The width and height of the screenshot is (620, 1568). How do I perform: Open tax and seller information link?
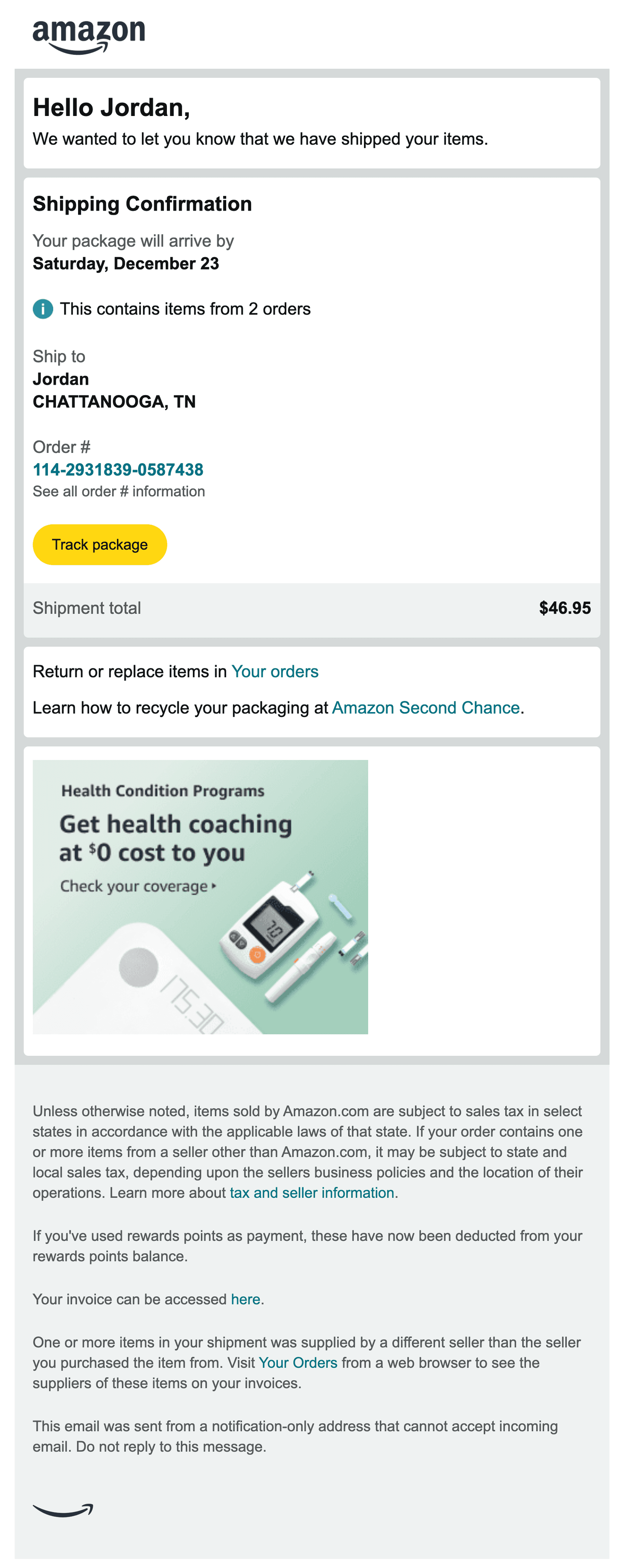tap(311, 1192)
